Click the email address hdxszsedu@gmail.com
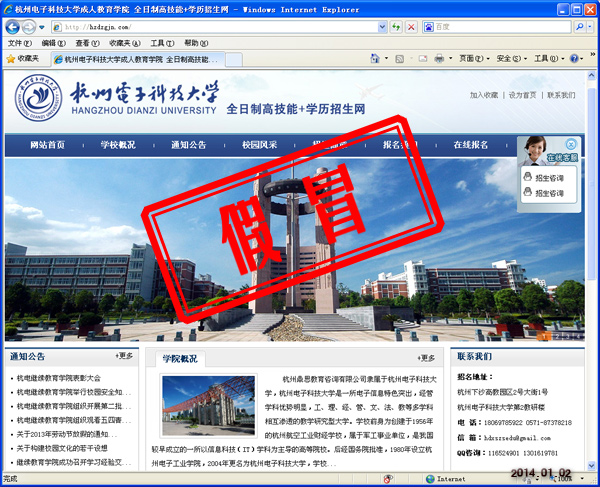 click(x=517, y=438)
